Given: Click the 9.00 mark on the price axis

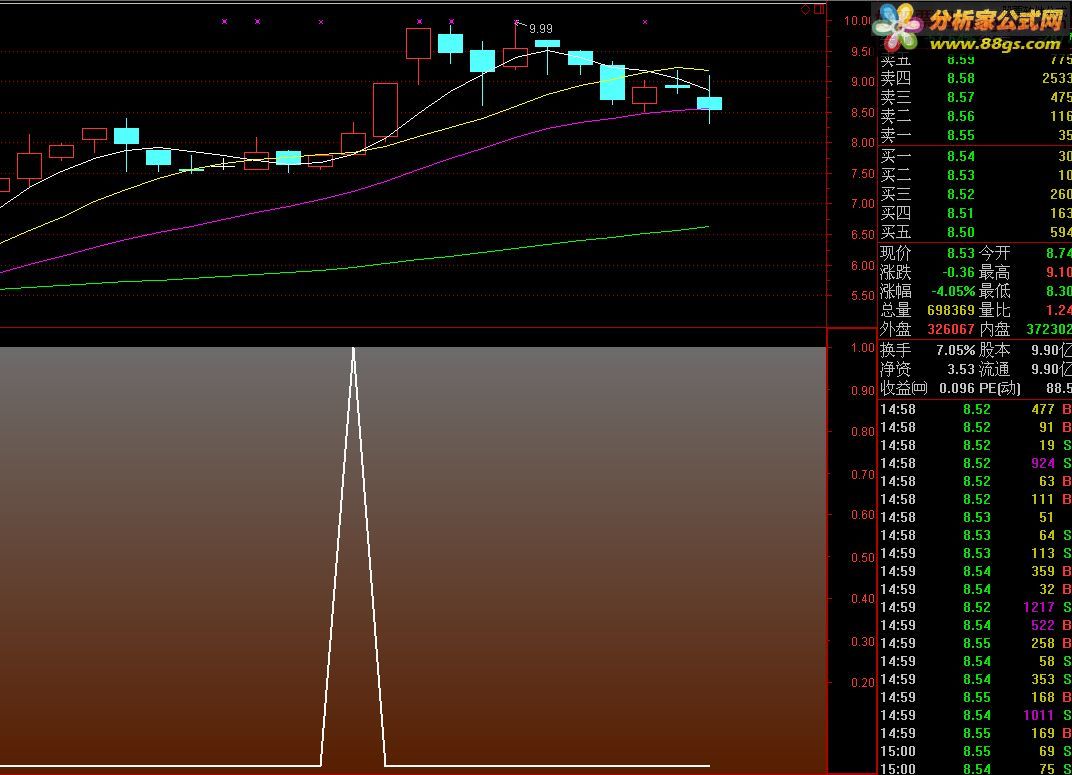Looking at the screenshot, I should [862, 81].
